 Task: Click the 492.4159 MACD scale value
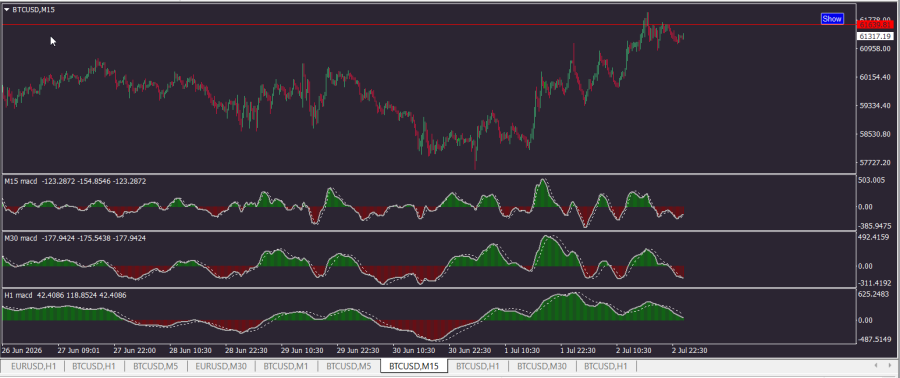[x=875, y=237]
